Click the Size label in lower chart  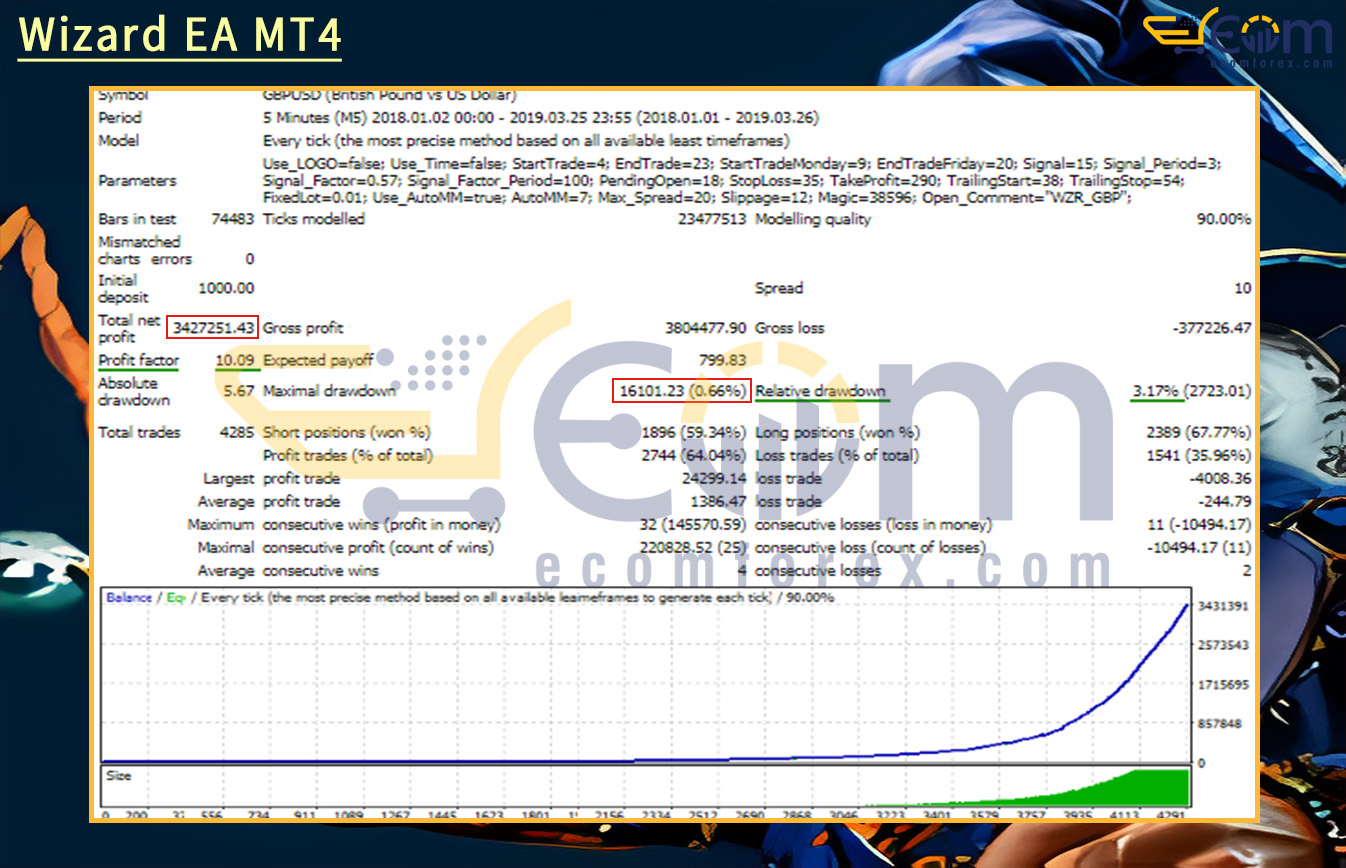click(x=118, y=775)
